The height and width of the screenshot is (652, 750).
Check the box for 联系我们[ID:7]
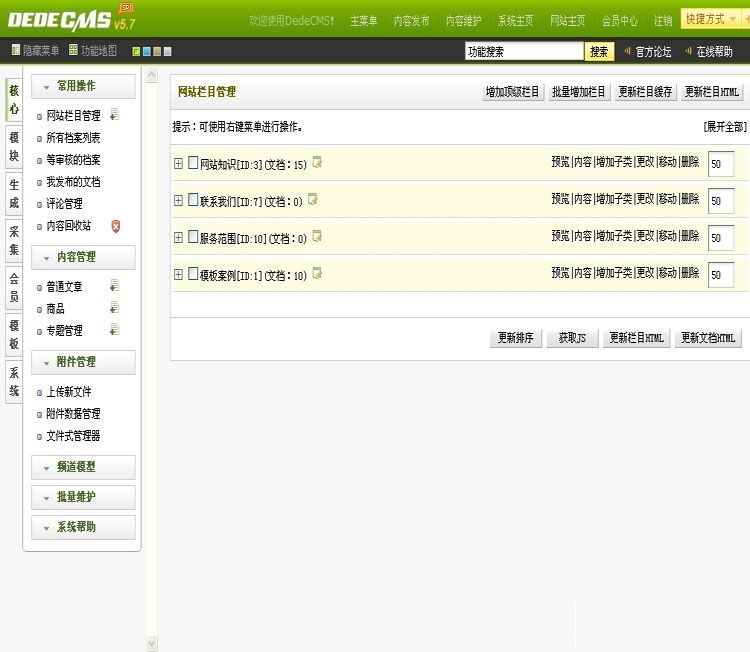point(193,199)
